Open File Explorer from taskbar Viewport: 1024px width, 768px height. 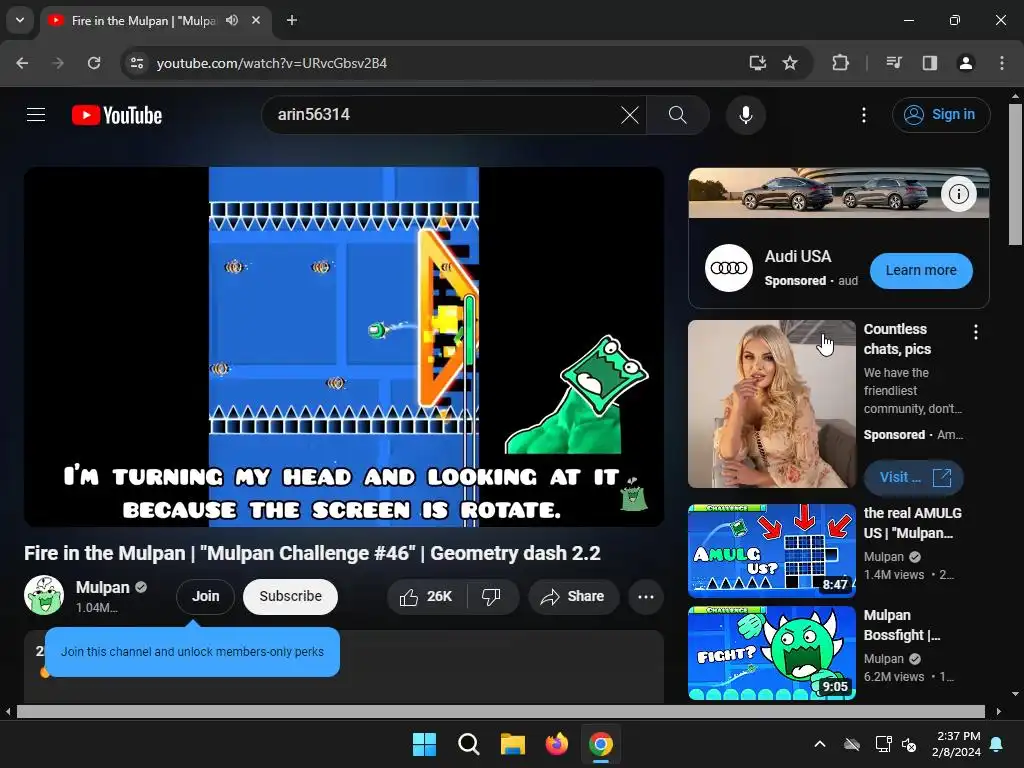[513, 744]
